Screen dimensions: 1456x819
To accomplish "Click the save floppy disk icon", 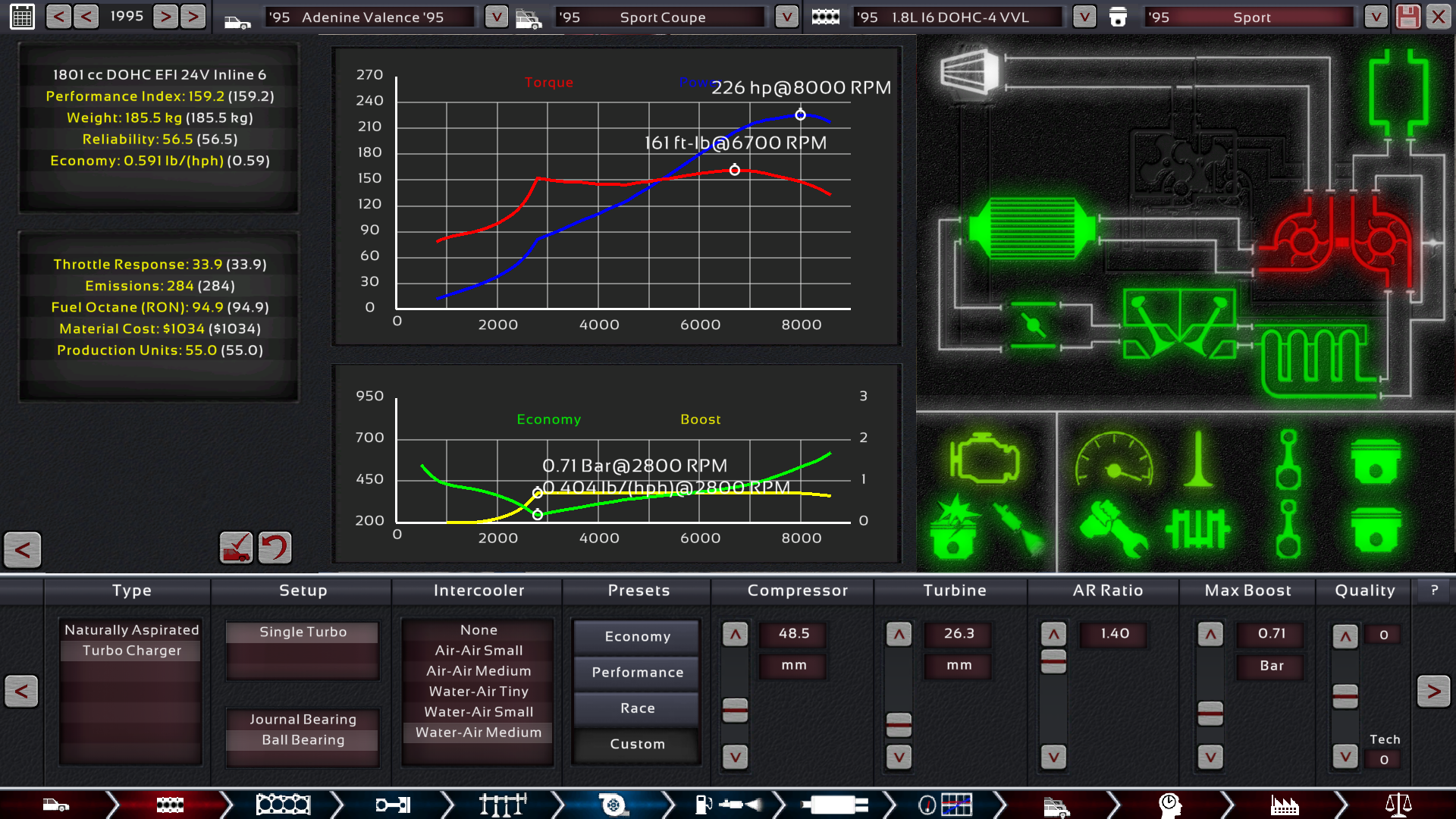I will tap(1408, 17).
